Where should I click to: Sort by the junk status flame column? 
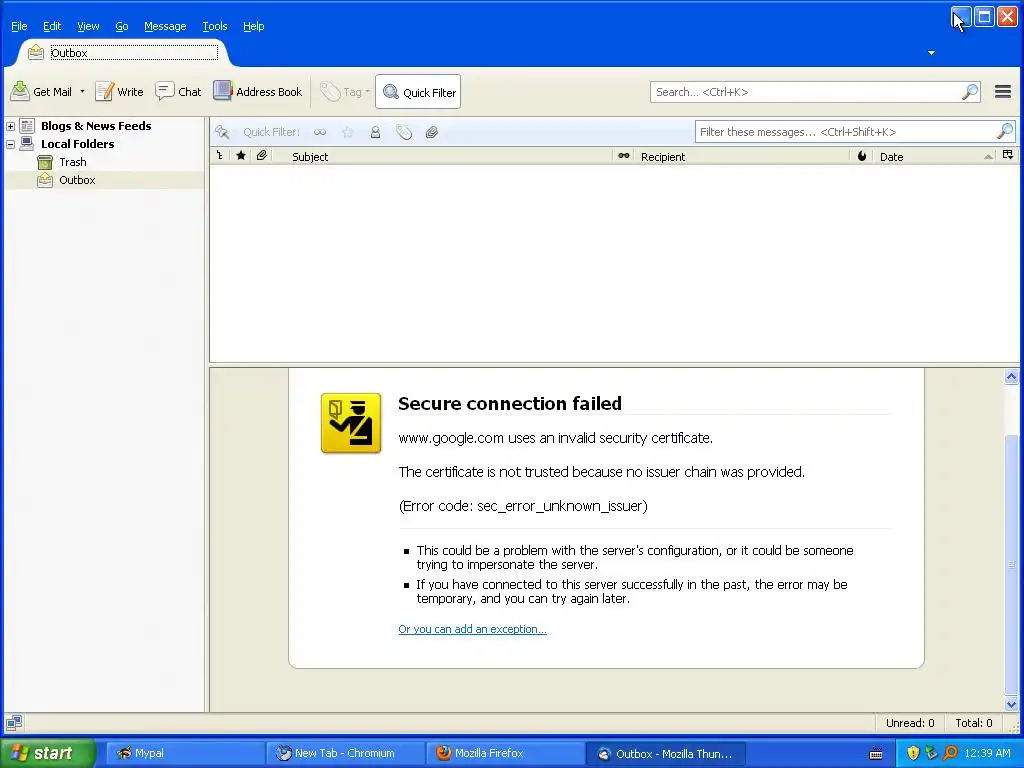[861, 156]
